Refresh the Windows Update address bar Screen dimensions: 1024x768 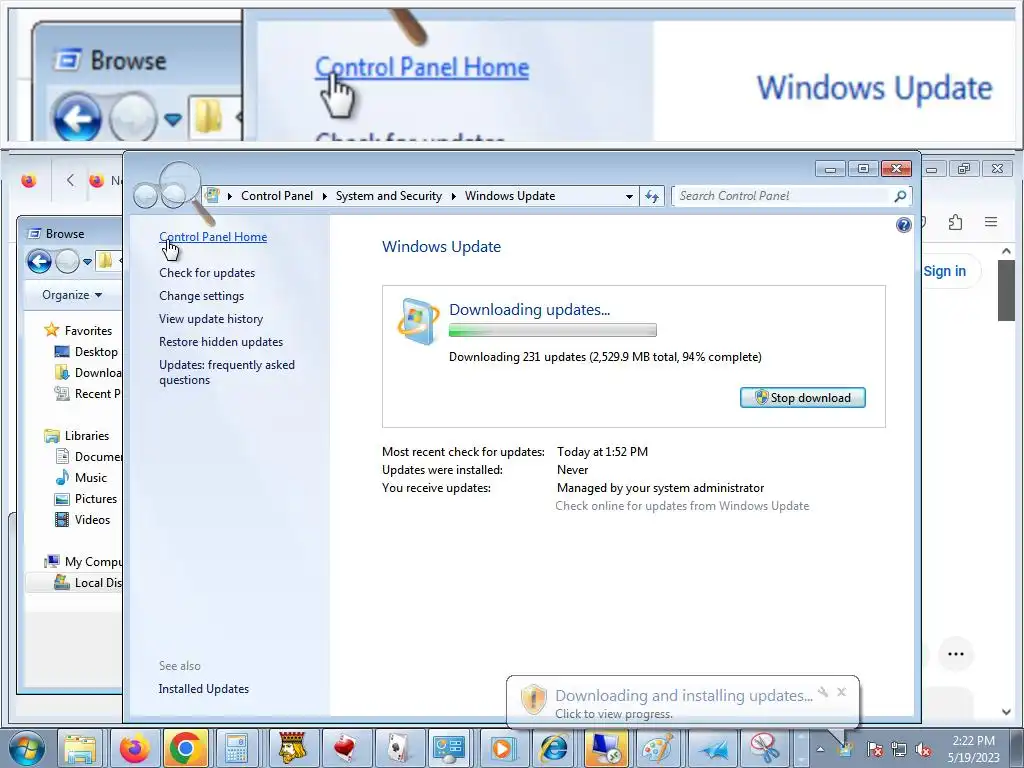[652, 196]
